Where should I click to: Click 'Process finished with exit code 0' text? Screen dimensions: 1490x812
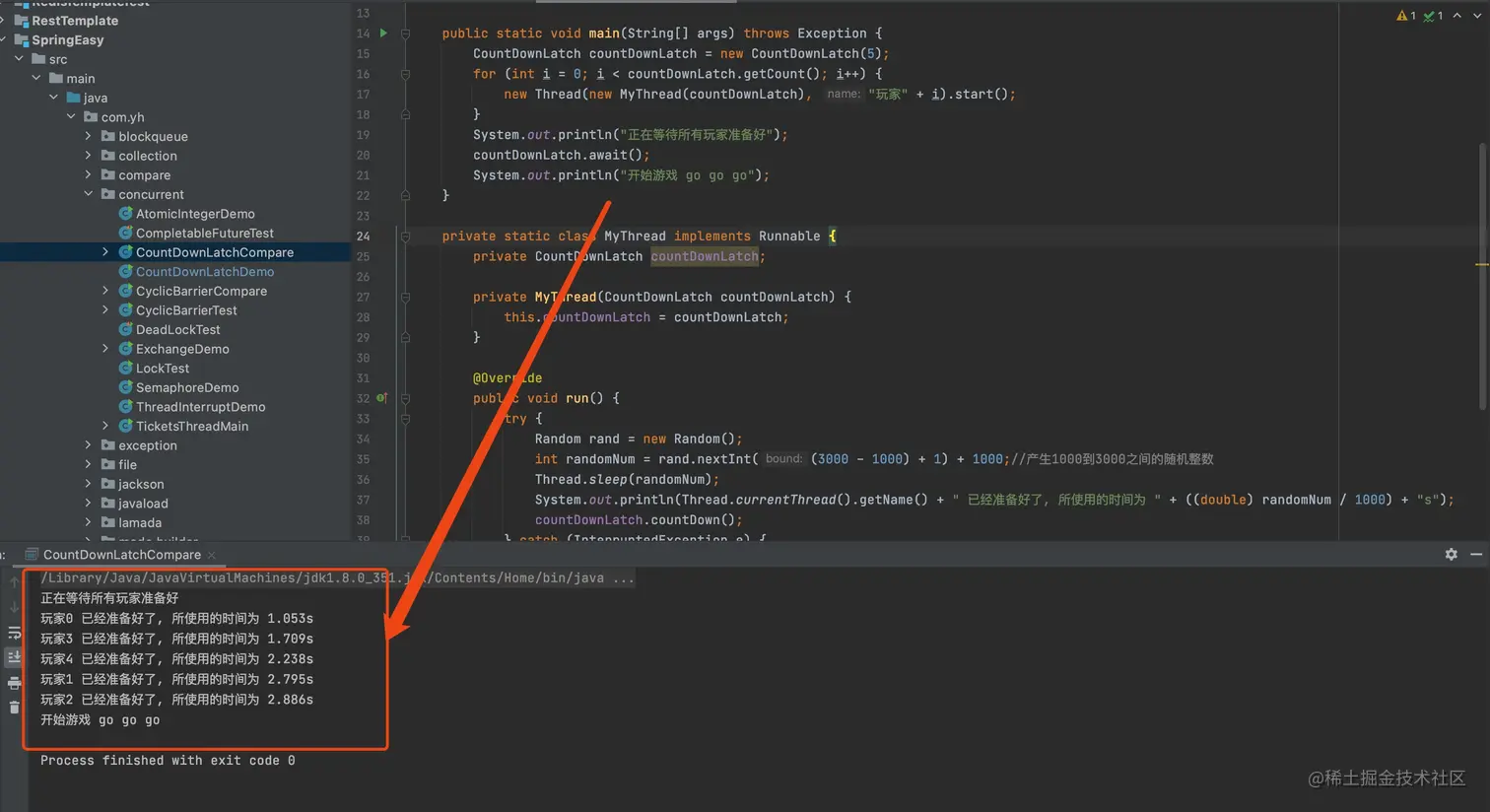pos(168,761)
